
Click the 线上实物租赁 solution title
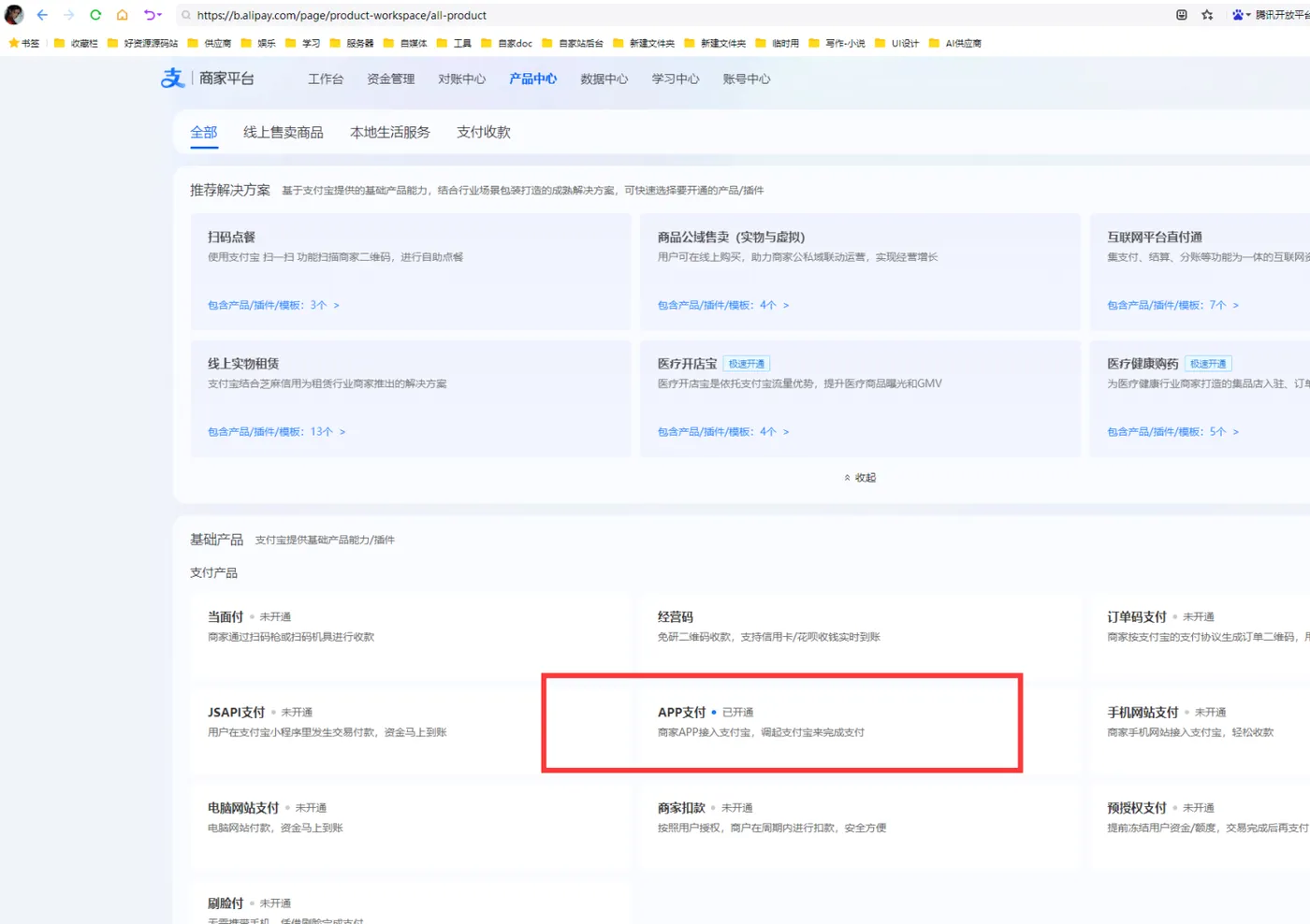[243, 364]
